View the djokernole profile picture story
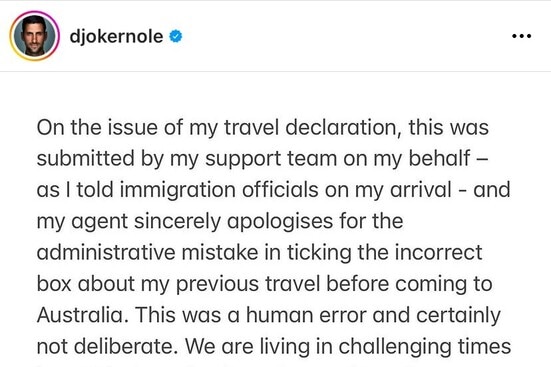 [x=34, y=36]
